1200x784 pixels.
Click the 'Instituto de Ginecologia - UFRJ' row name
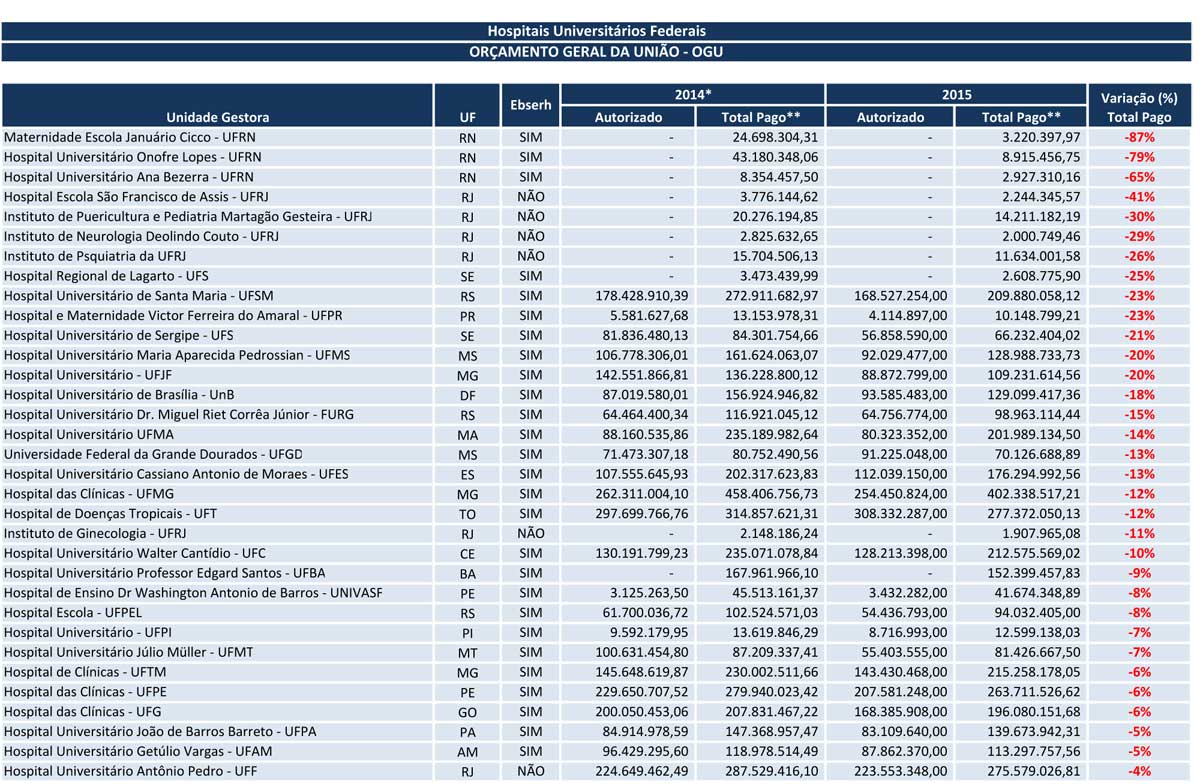95,534
